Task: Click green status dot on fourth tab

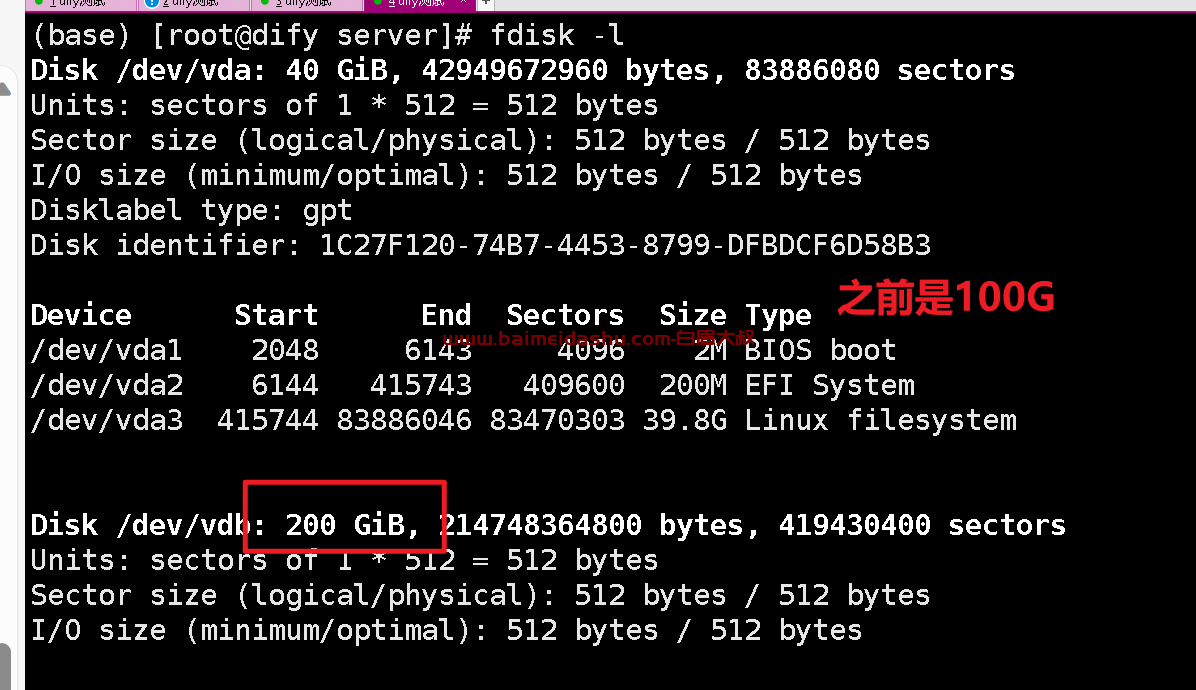Action: point(377,3)
